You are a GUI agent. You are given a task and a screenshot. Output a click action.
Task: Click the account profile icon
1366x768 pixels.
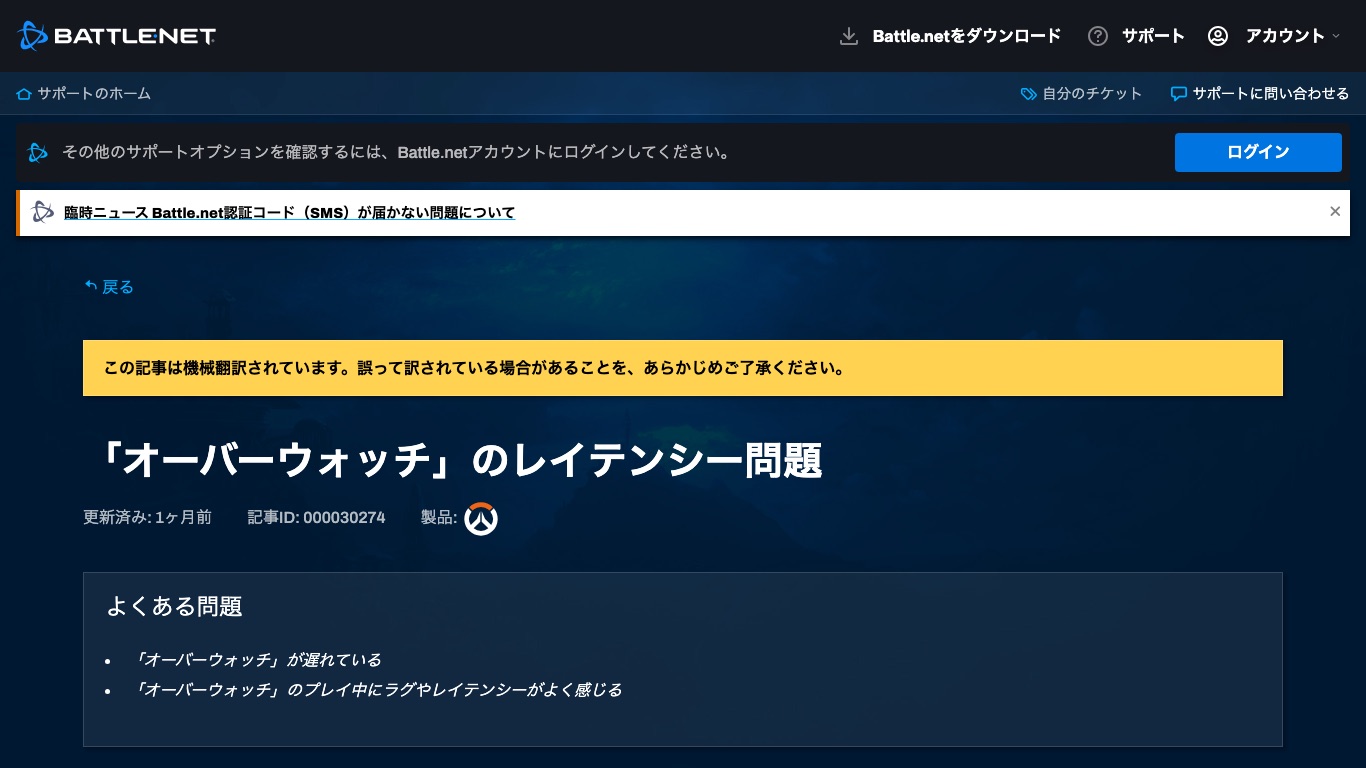(x=1217, y=36)
